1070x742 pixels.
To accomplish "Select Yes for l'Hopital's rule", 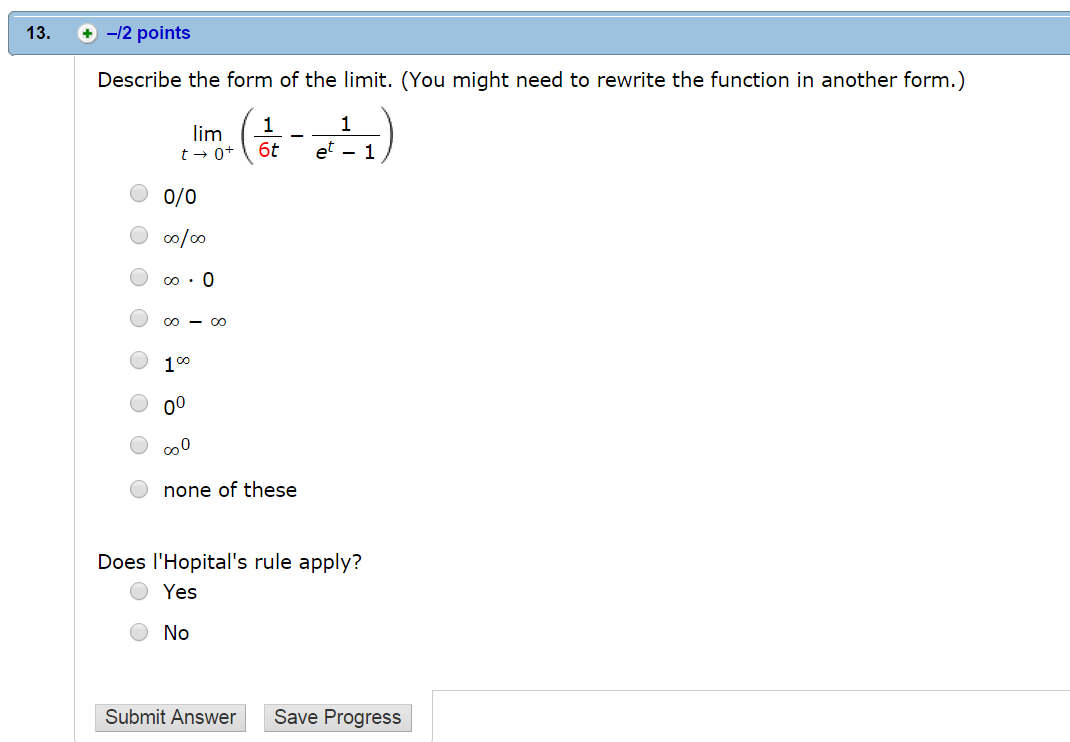I will point(139,590).
